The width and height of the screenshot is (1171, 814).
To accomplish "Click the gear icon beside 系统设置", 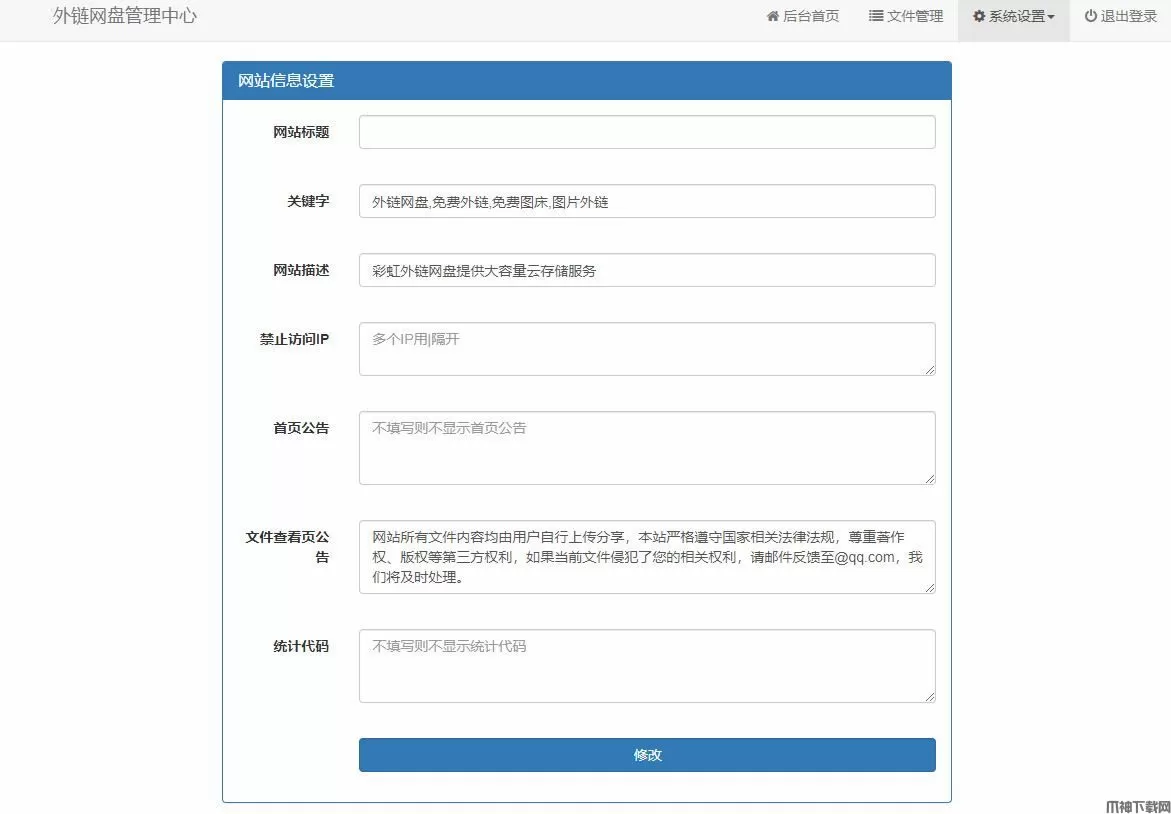I will coord(979,16).
